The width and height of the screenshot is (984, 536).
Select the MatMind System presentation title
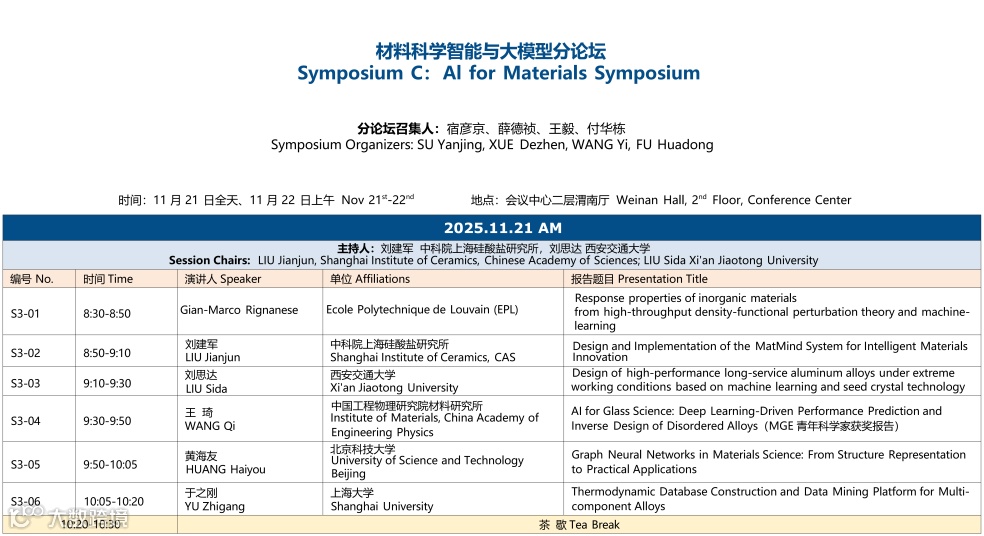click(x=770, y=351)
